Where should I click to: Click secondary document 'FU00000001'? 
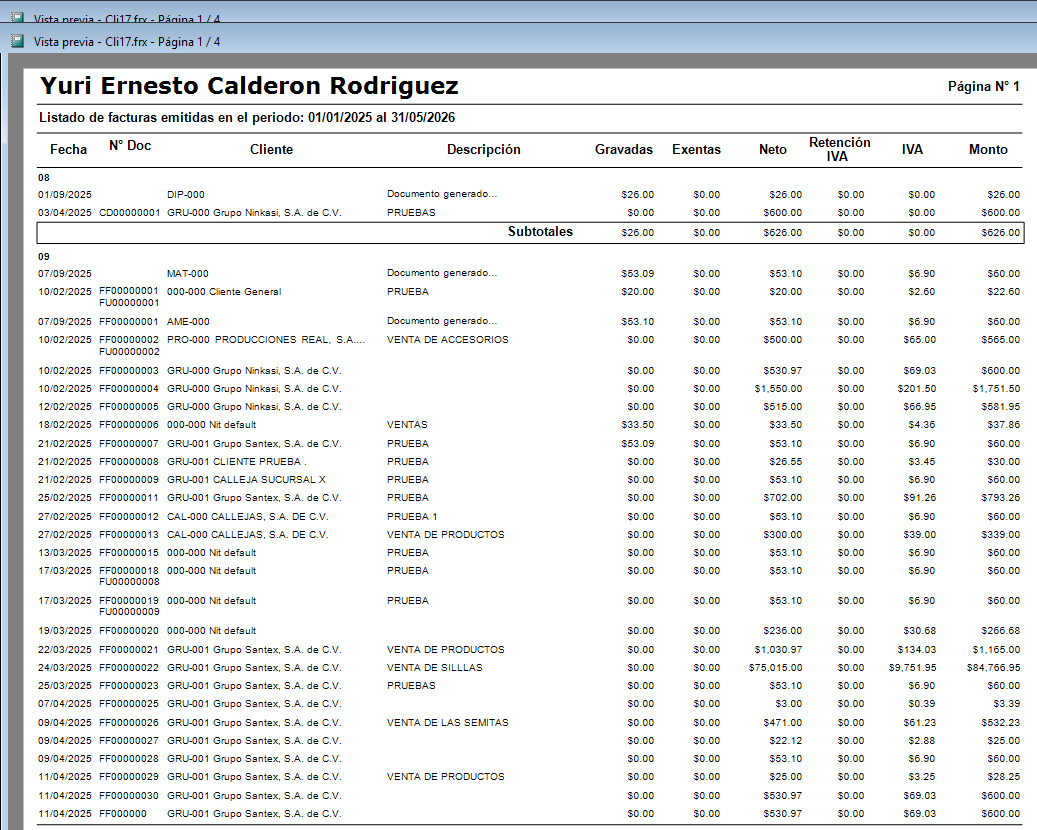click(x=130, y=303)
